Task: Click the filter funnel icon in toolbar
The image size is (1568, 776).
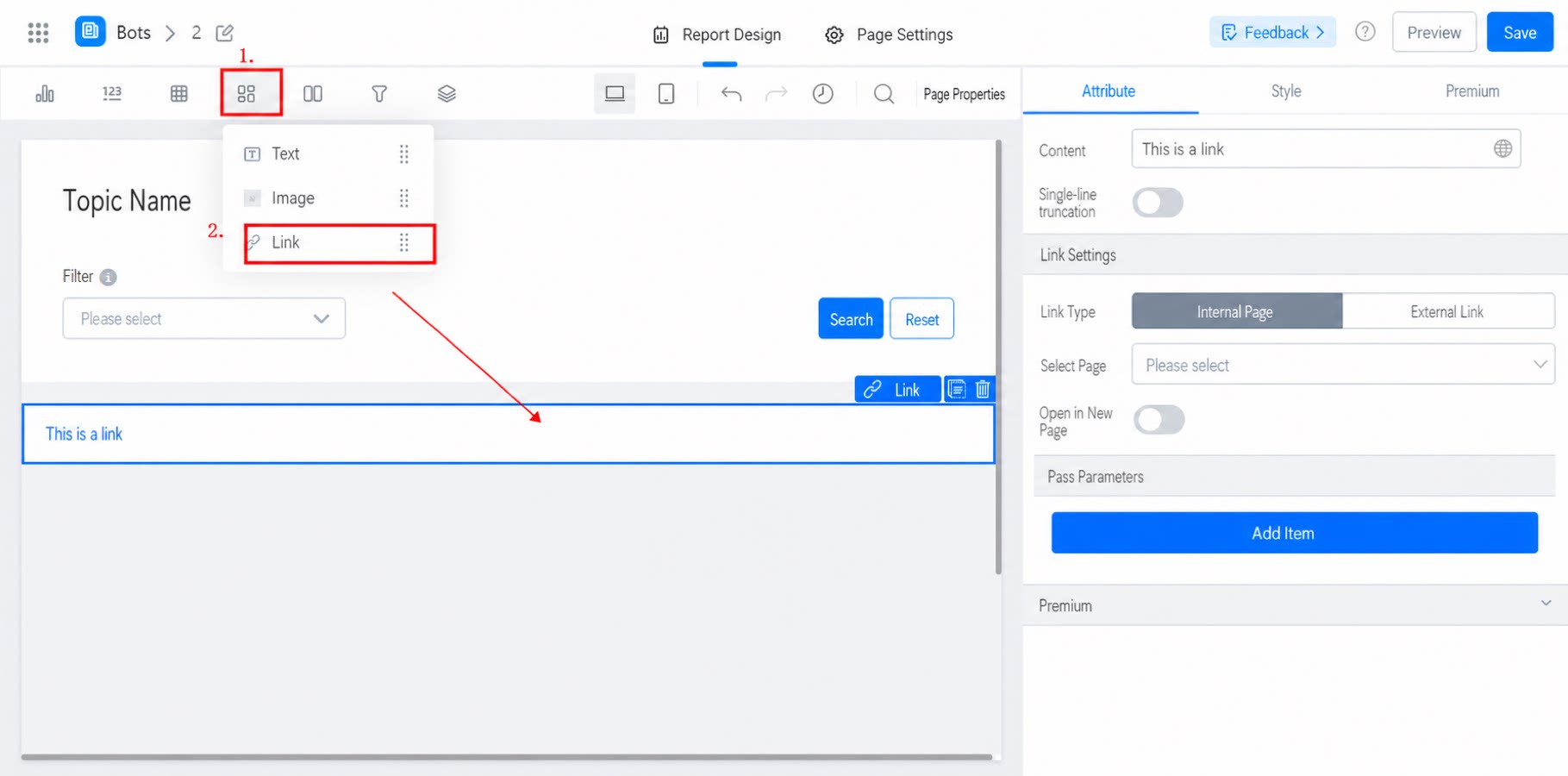Action: coord(379,93)
